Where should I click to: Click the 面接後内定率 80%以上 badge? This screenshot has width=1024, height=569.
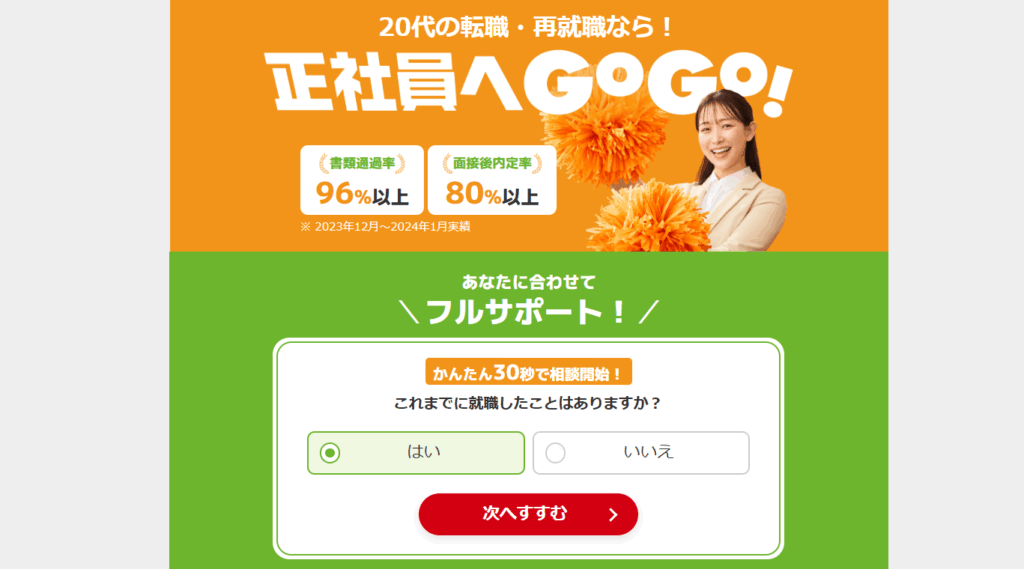pos(492,180)
